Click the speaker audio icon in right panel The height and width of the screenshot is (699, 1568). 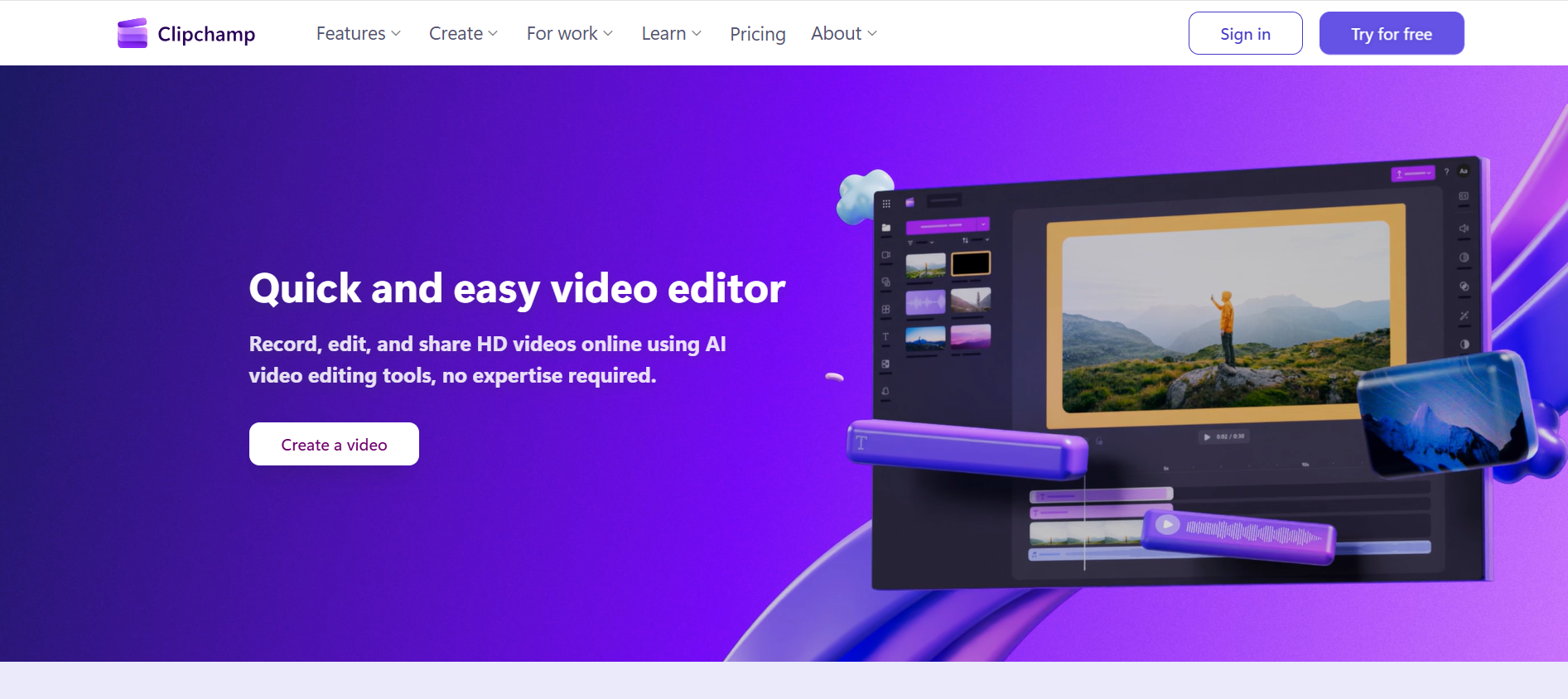click(1464, 229)
